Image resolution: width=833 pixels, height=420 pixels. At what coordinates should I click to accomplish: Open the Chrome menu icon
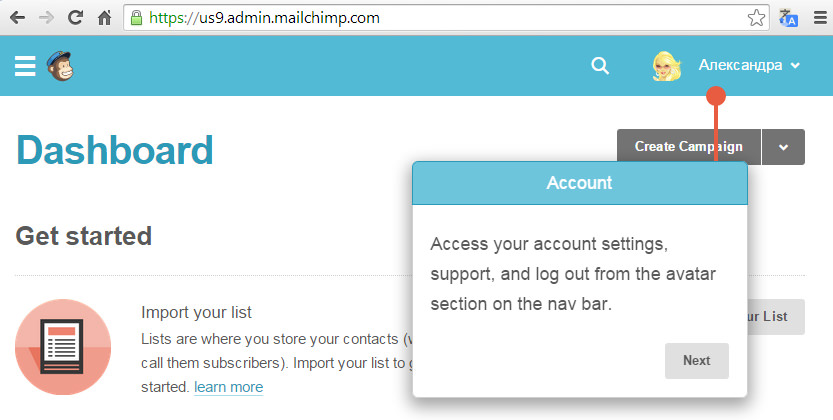tap(820, 18)
